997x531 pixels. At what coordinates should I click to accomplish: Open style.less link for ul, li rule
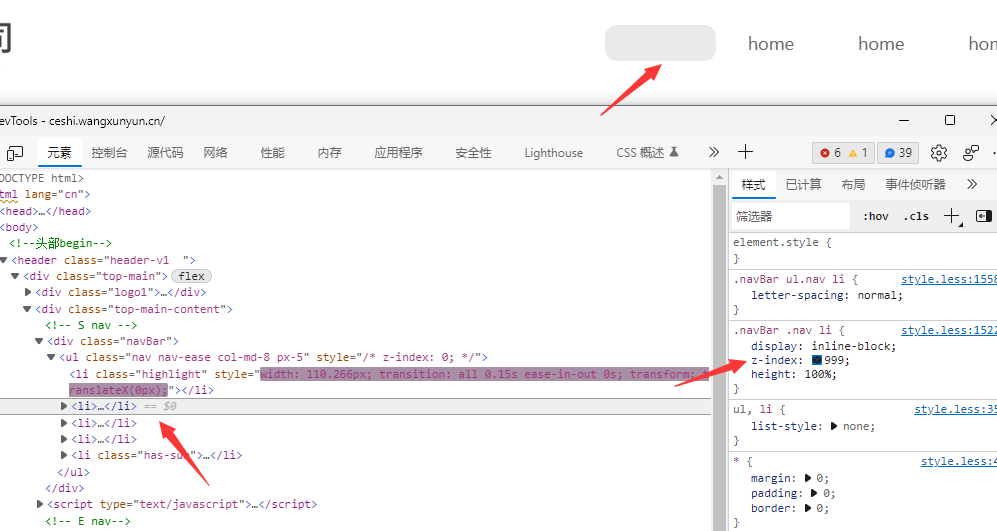click(x=956, y=410)
